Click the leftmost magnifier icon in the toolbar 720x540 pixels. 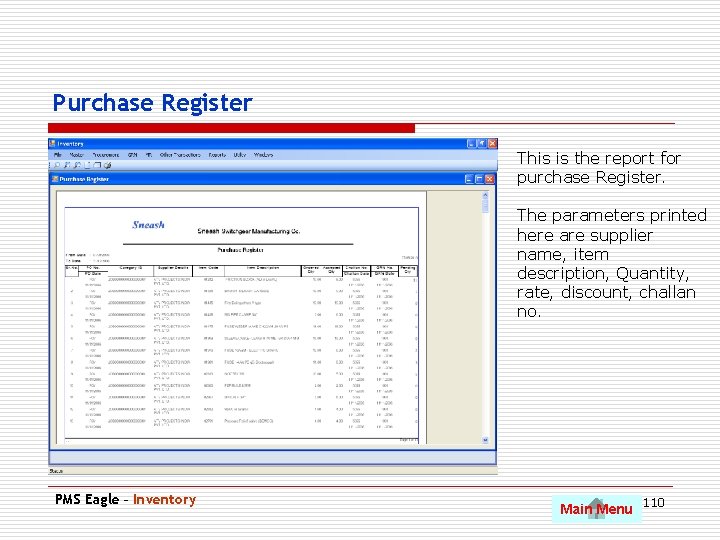click(x=57, y=165)
